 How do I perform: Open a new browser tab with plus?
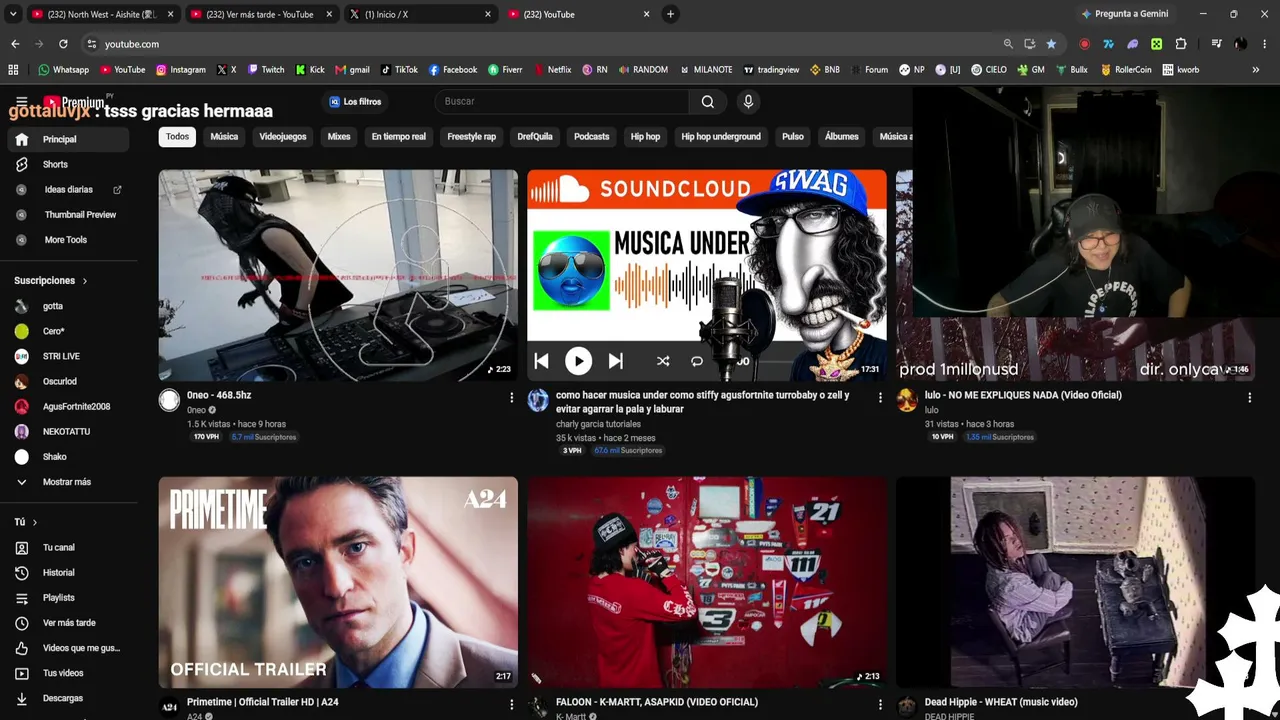pyautogui.click(x=670, y=14)
